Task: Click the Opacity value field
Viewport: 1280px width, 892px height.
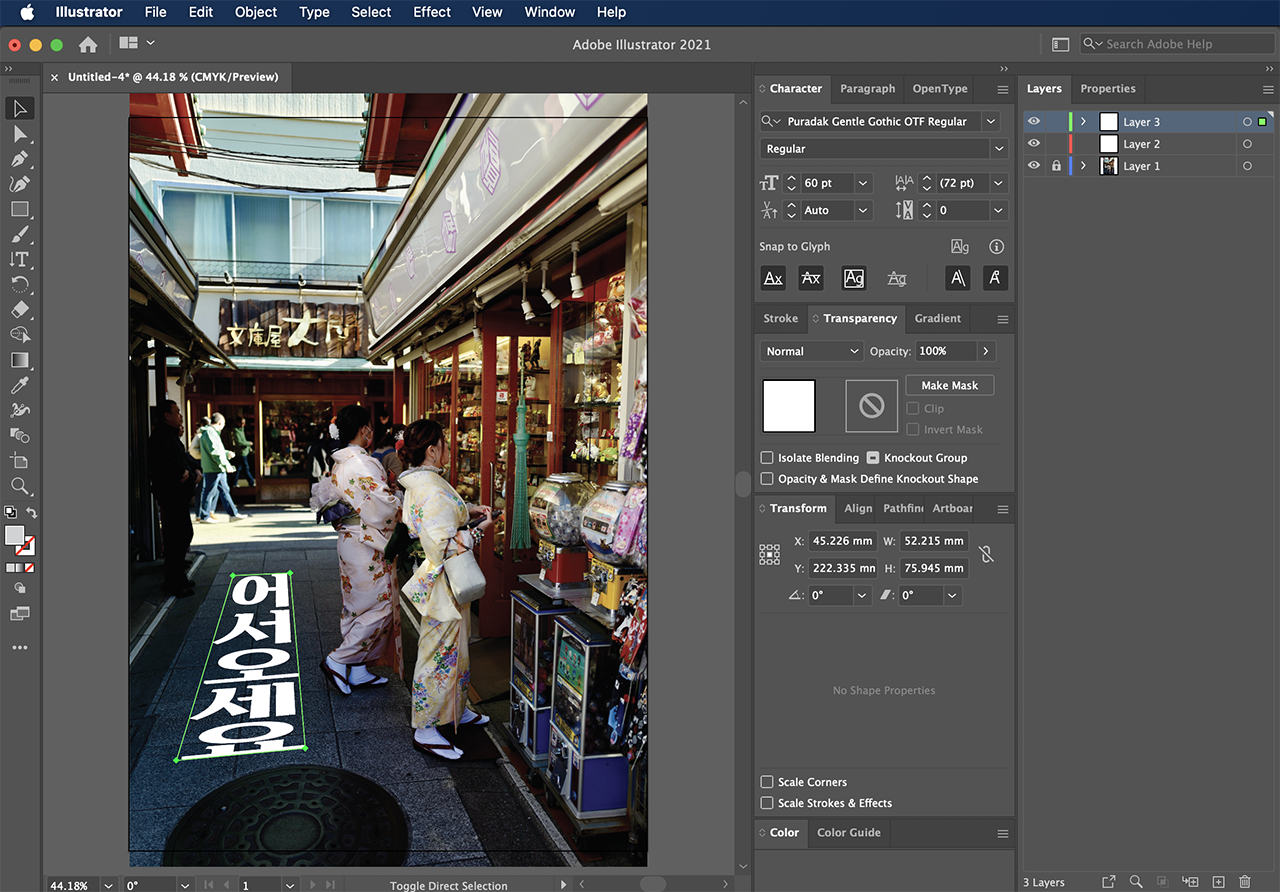Action: (945, 351)
